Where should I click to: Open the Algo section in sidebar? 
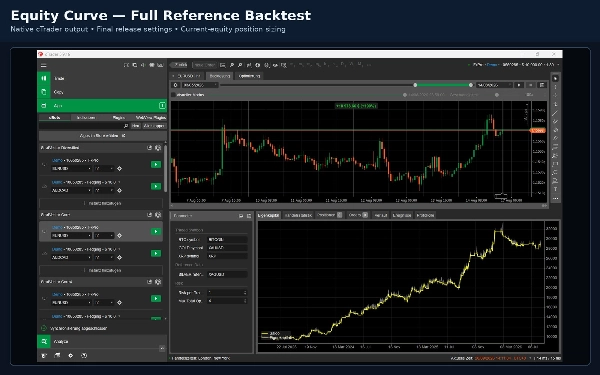(x=102, y=105)
